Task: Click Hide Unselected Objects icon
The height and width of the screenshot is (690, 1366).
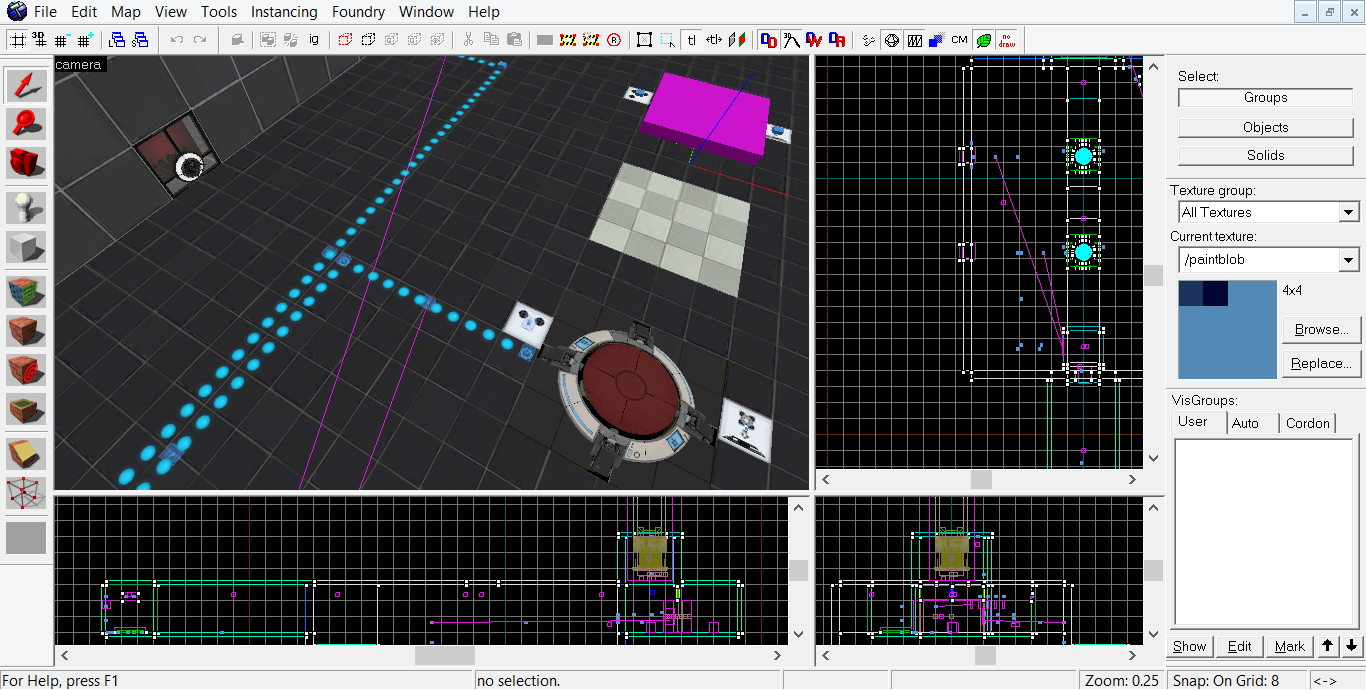Action: coord(367,40)
